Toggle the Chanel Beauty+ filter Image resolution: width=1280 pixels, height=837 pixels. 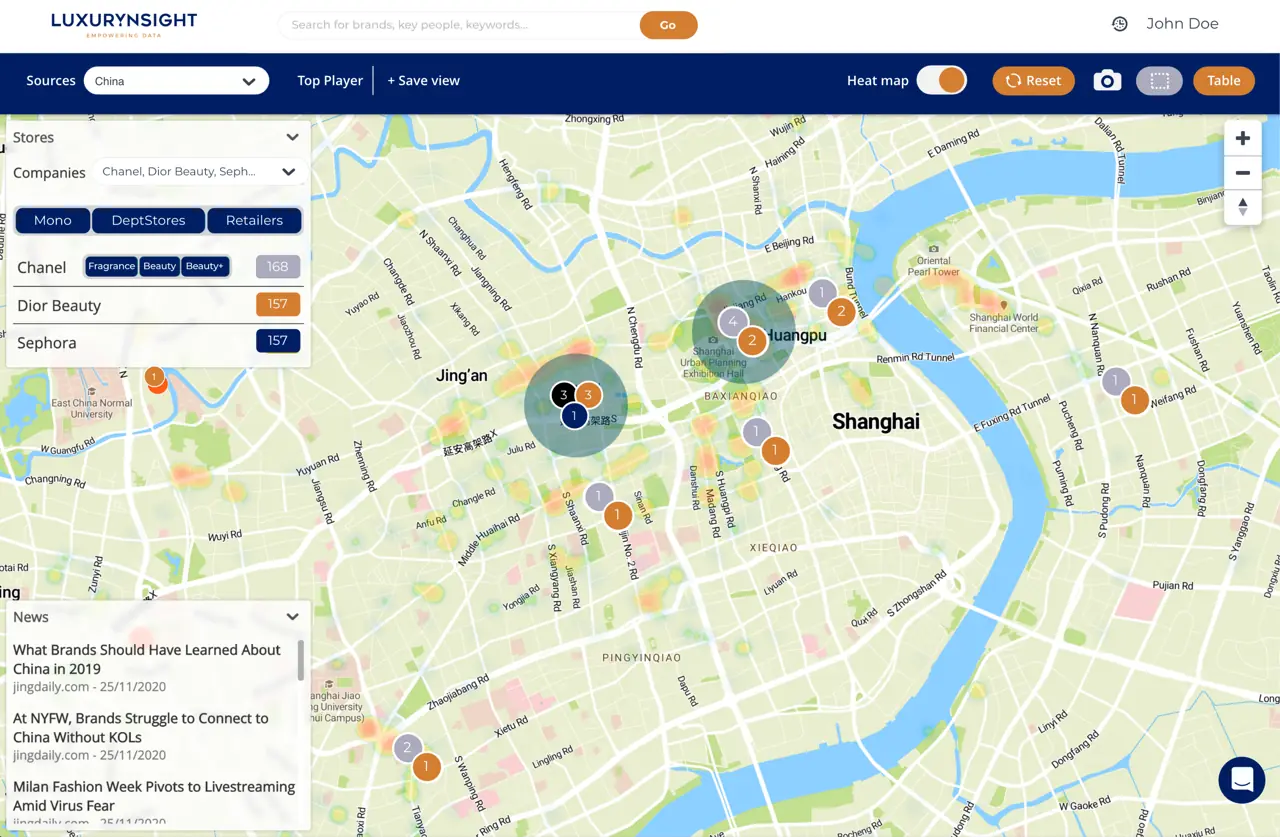click(x=205, y=266)
